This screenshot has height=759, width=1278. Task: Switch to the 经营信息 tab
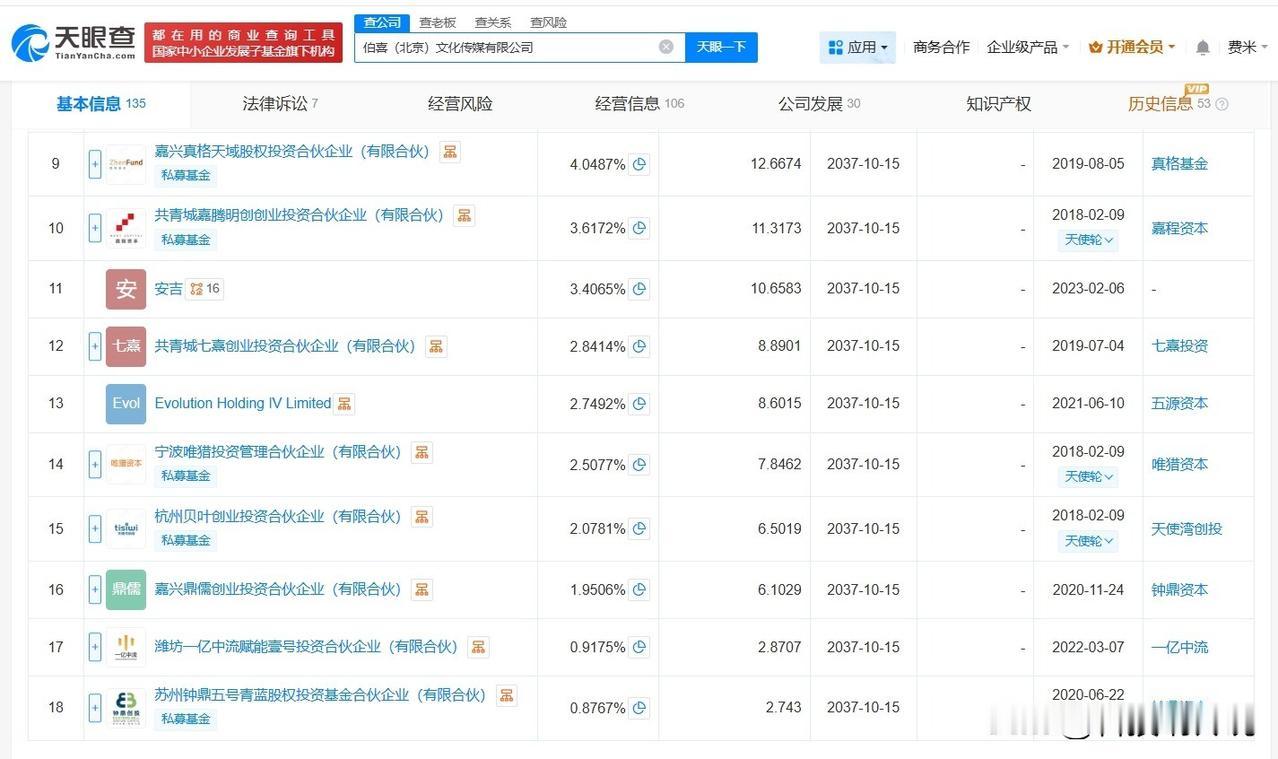point(640,104)
